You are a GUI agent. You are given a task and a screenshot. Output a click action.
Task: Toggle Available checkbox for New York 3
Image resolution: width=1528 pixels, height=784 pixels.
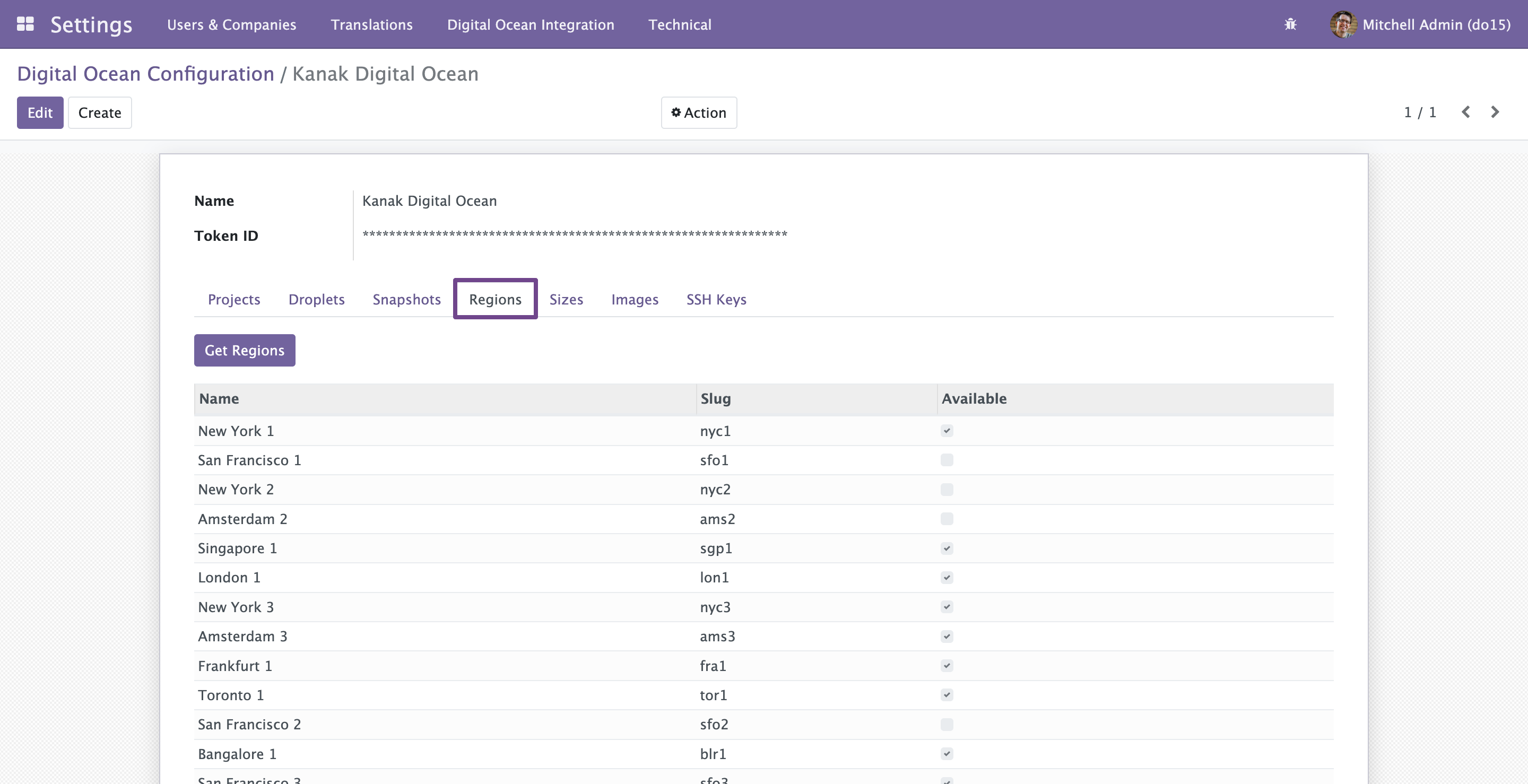pos(947,607)
